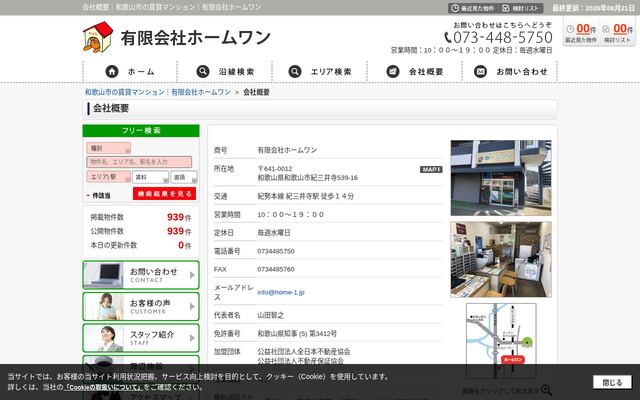Open 沿線検索 navigation item
The width and height of the screenshot is (640, 400).
pos(225,71)
